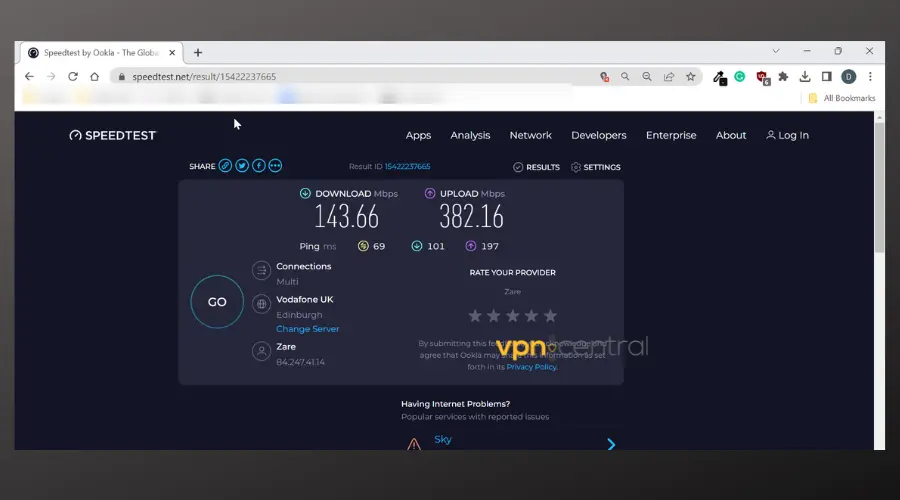Click the browser forward arrow
The height and width of the screenshot is (500, 900).
click(x=51, y=76)
